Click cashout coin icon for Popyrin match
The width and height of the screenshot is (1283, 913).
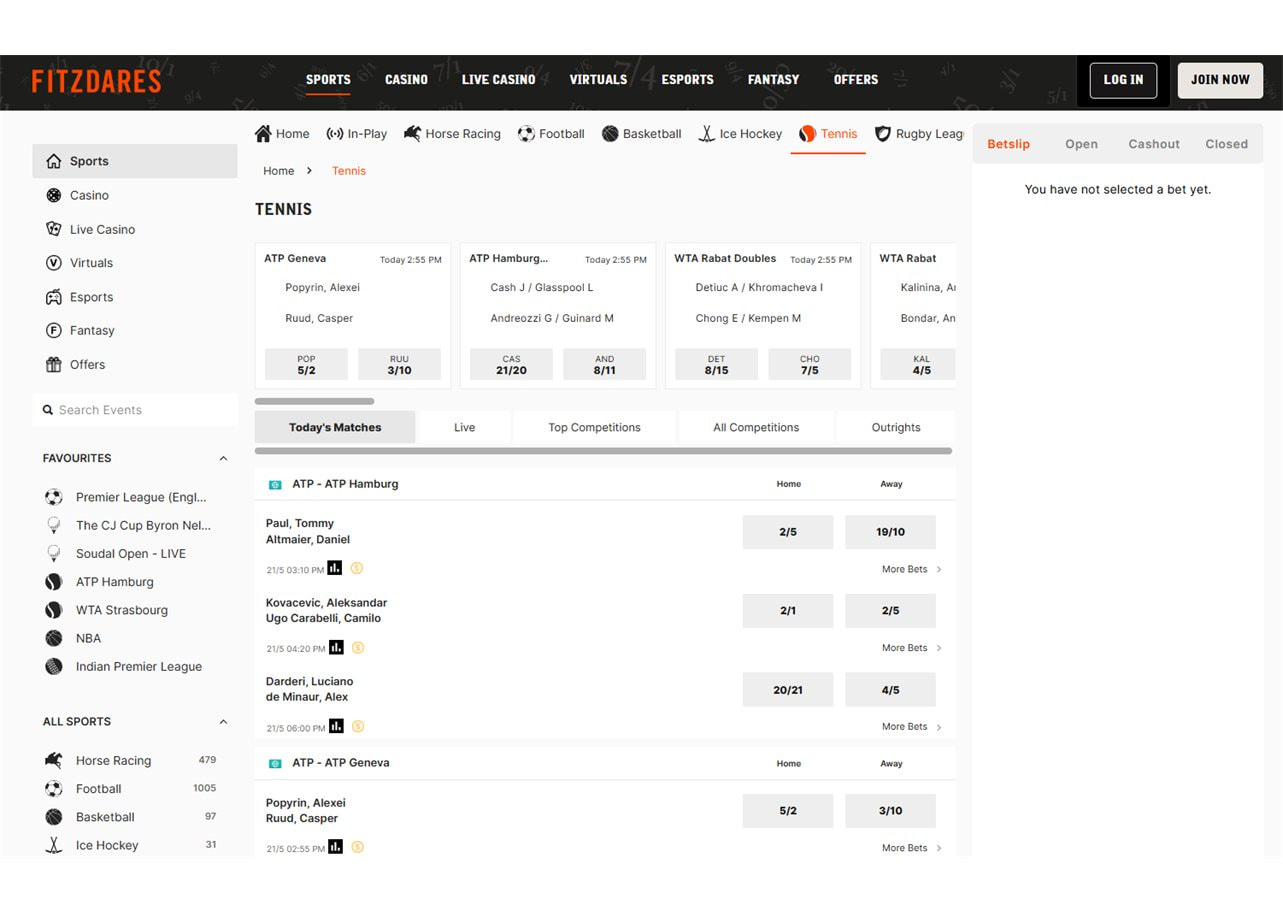point(357,847)
